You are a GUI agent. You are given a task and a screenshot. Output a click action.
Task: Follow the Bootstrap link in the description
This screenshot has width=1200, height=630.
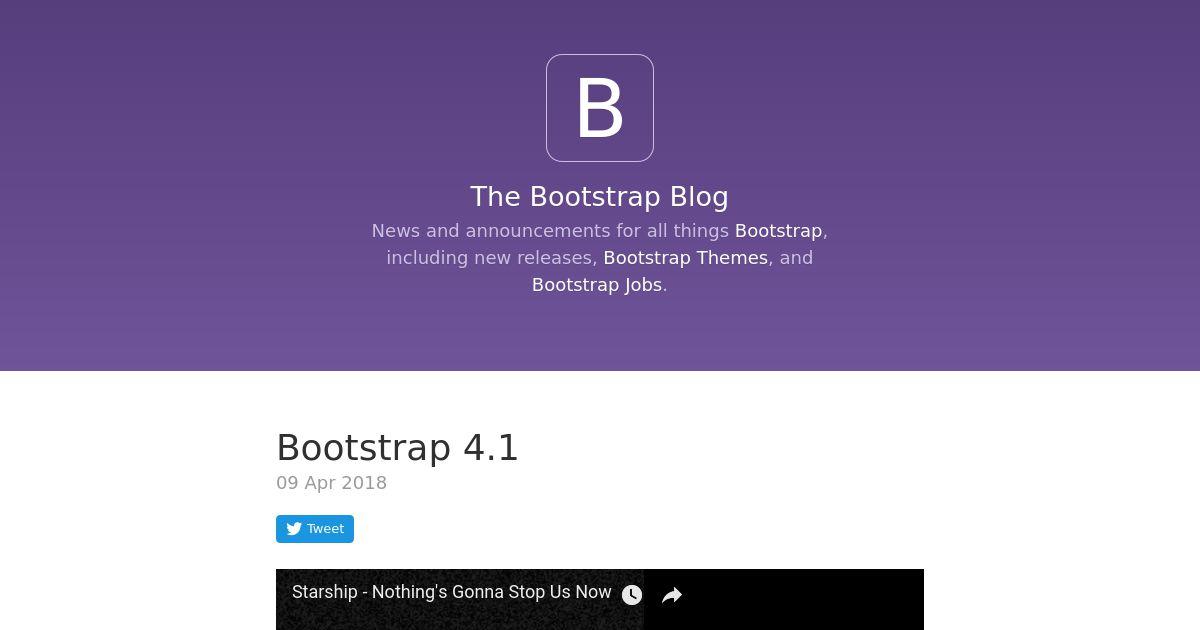tap(778, 231)
